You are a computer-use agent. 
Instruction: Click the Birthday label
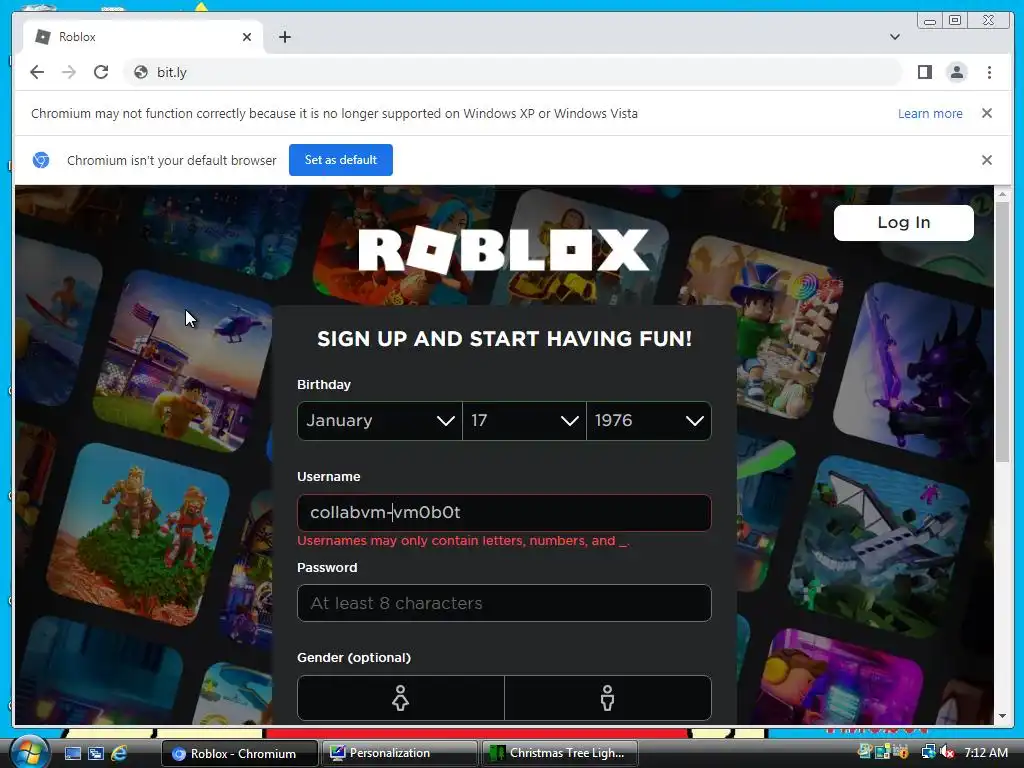(324, 385)
